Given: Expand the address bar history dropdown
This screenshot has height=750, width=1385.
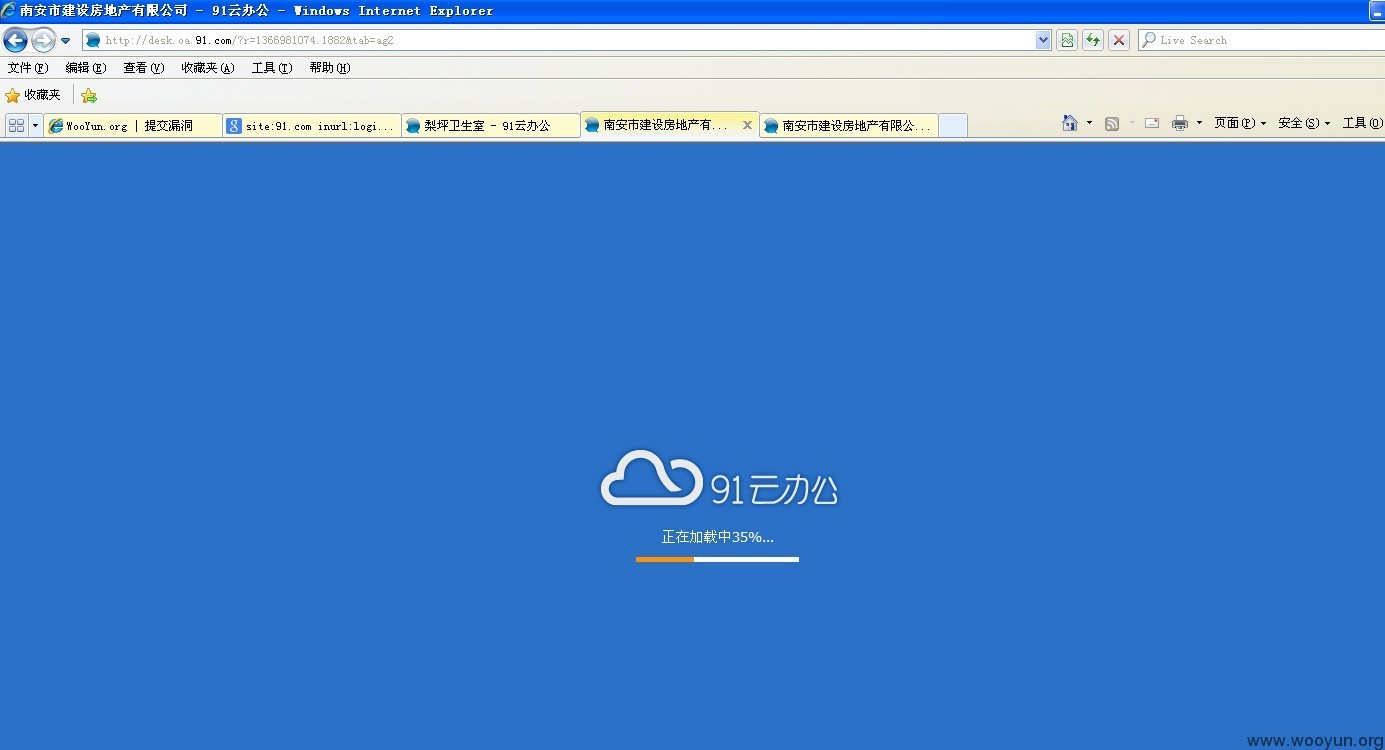Looking at the screenshot, I should pos(1044,40).
